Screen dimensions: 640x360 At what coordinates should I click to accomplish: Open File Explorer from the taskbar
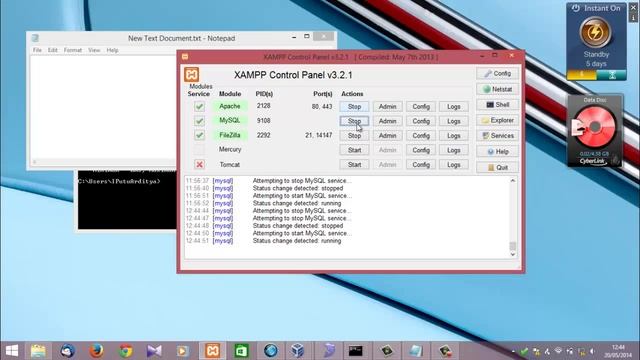[38, 351]
